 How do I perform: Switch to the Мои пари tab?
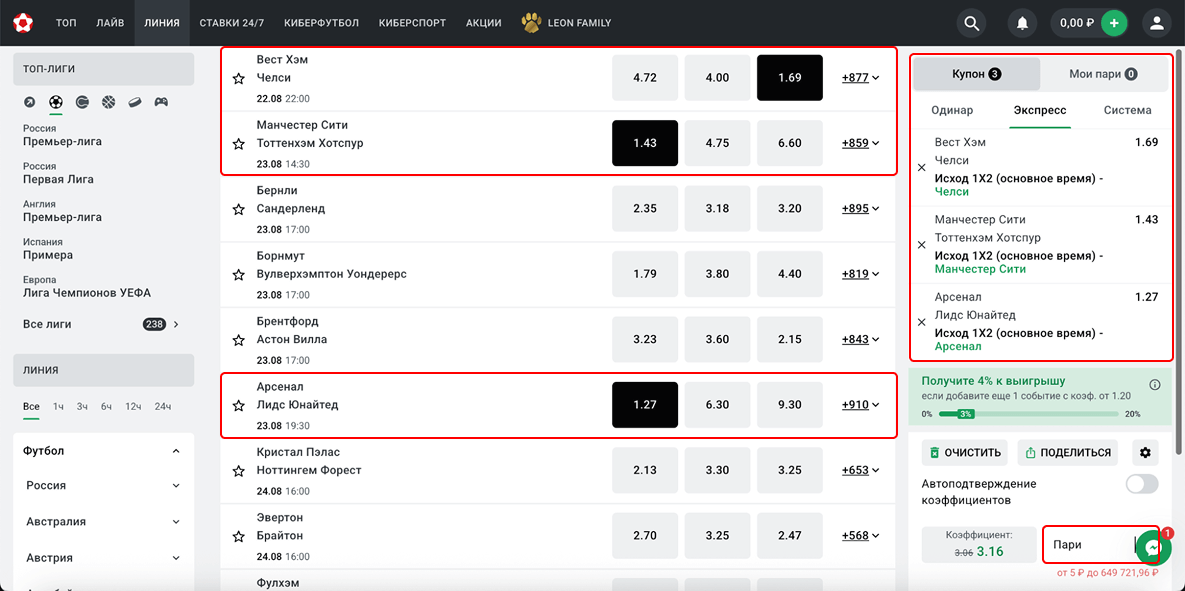(x=1103, y=74)
